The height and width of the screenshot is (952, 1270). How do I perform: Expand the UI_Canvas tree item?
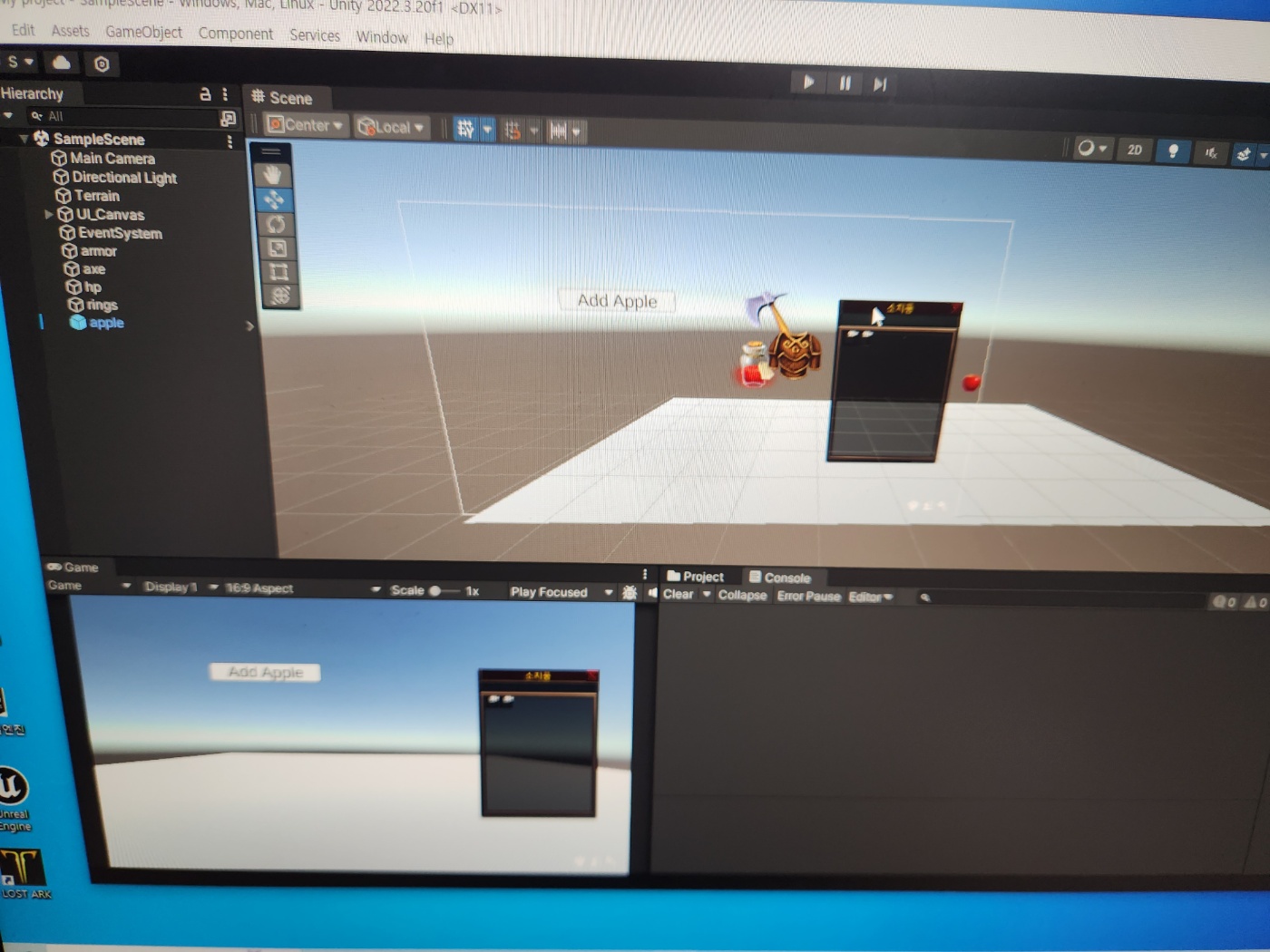(x=49, y=215)
